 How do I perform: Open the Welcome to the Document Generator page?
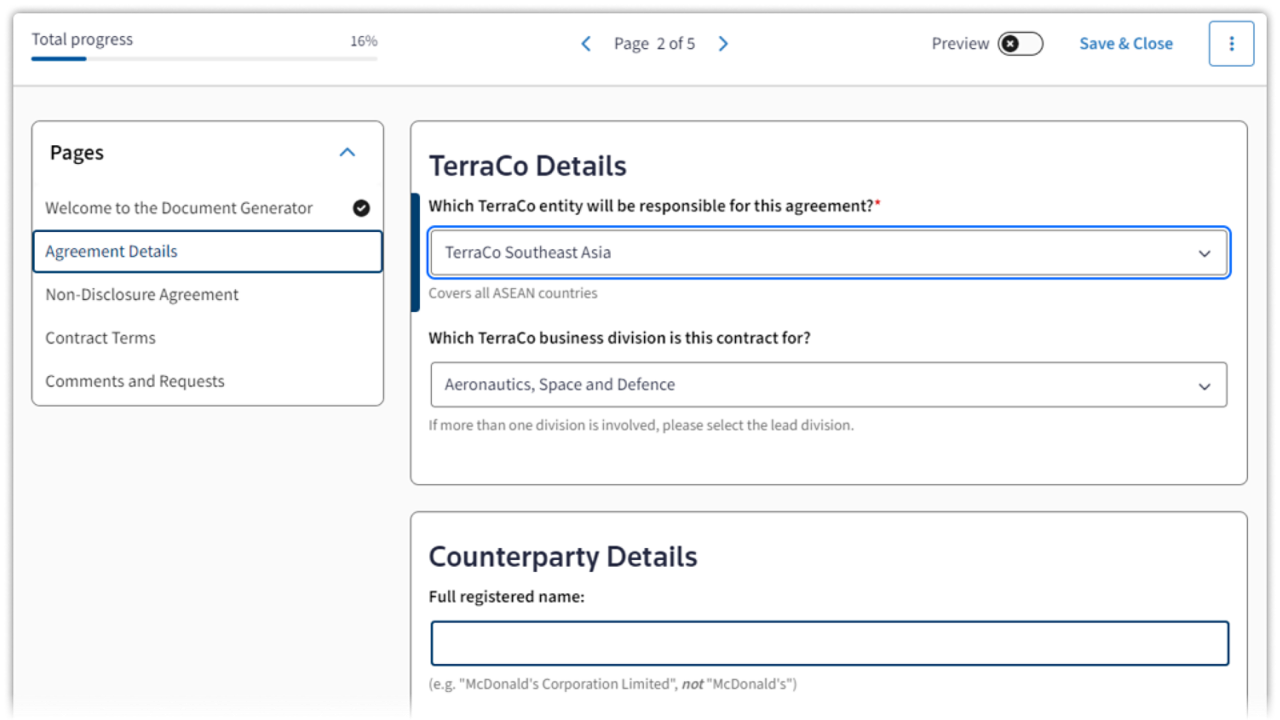tap(179, 208)
